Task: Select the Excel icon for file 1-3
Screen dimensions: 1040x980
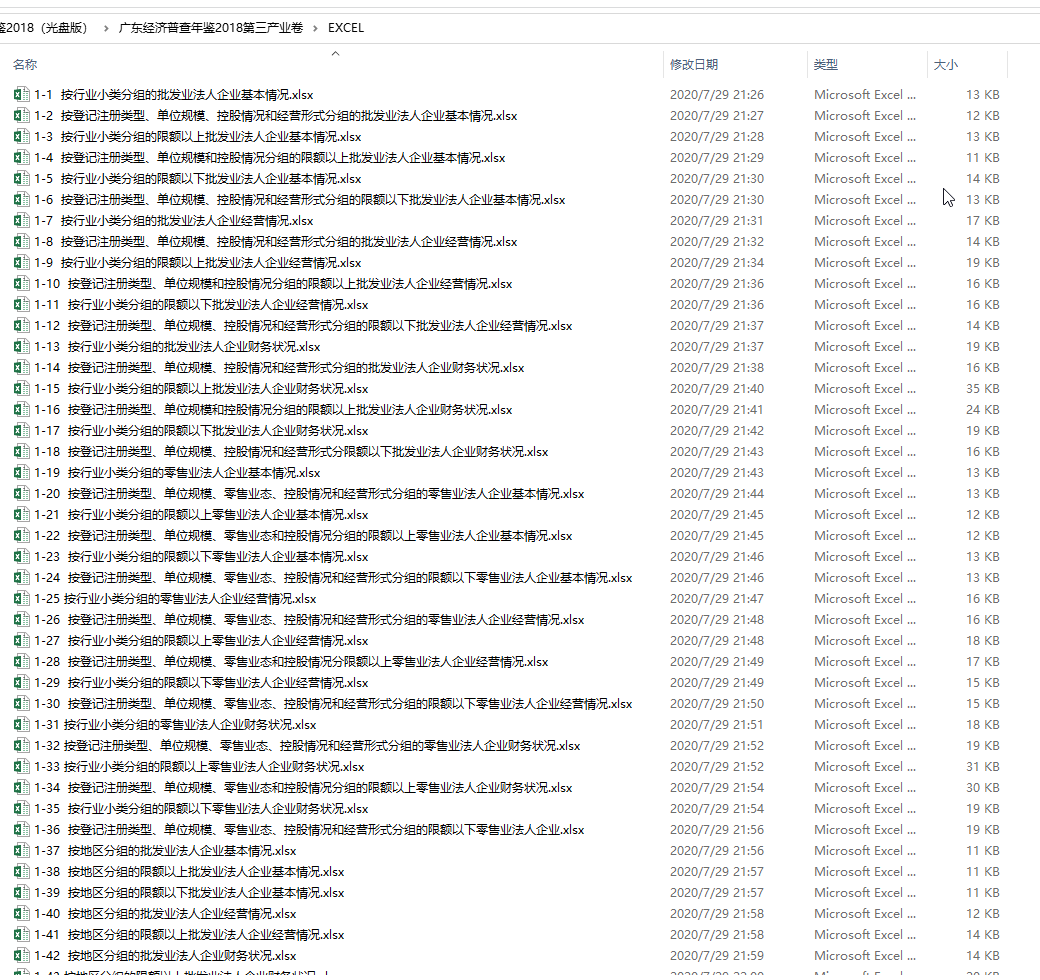Action: pos(21,137)
